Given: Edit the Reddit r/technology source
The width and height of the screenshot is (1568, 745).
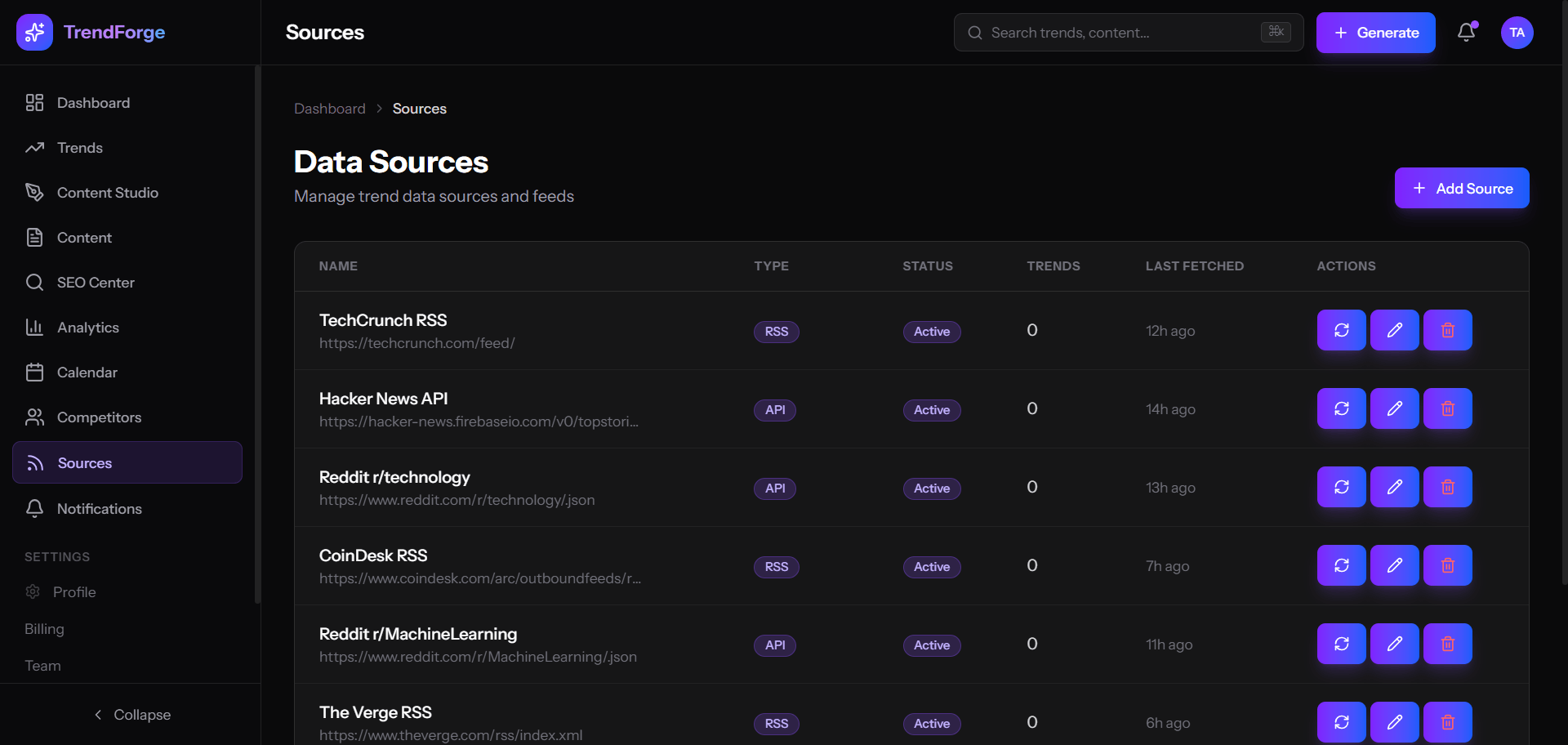Looking at the screenshot, I should pyautogui.click(x=1395, y=487).
